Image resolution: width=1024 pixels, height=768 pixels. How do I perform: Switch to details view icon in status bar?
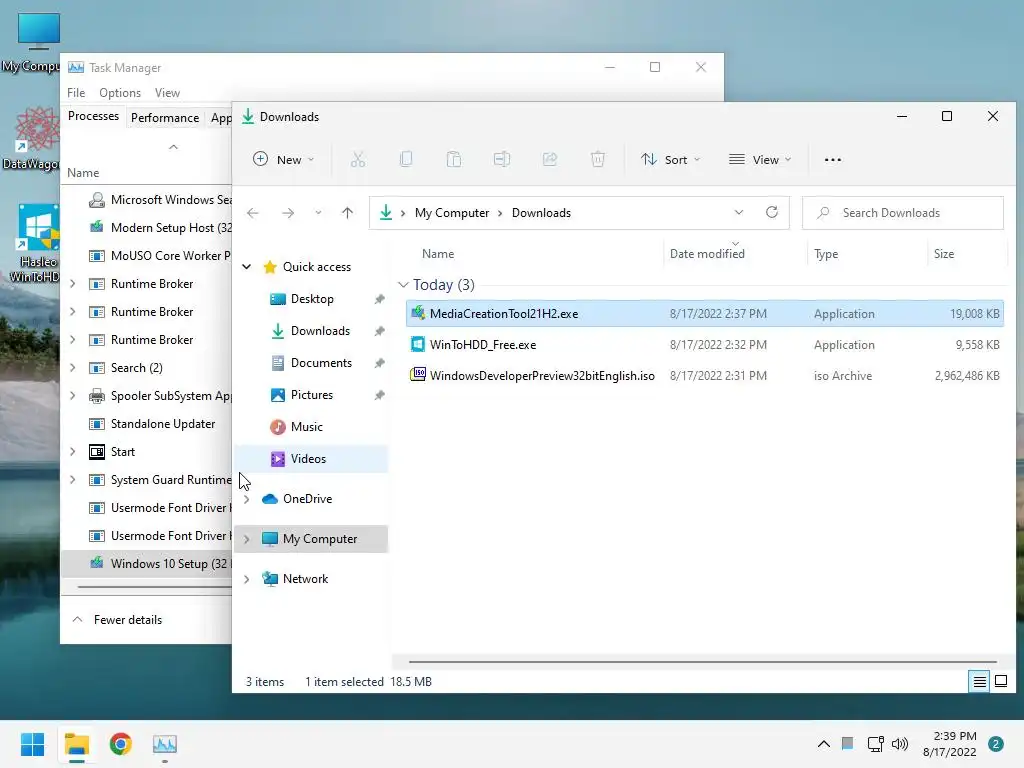[x=980, y=682]
